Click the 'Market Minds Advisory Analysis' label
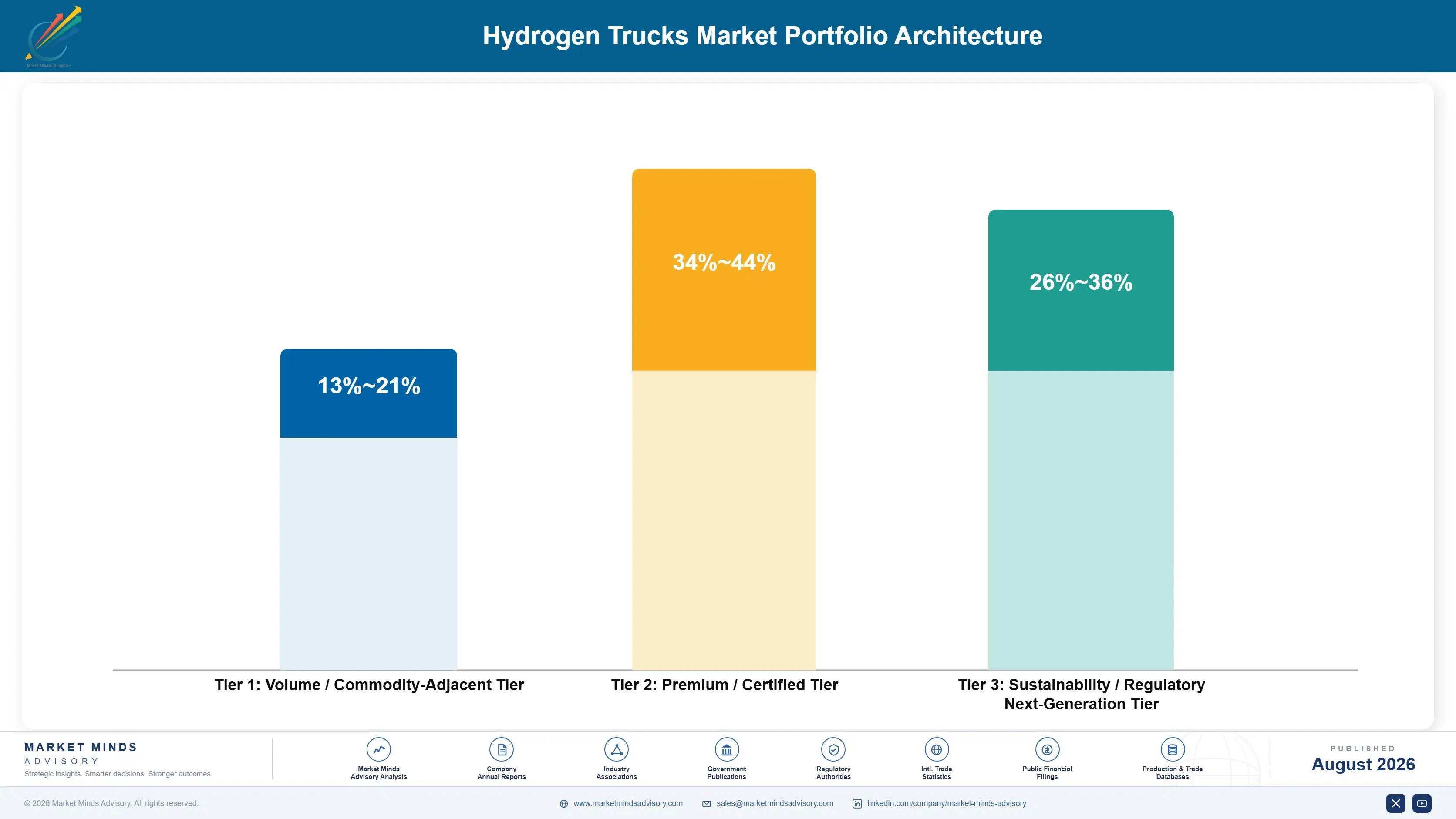Image resolution: width=1456 pixels, height=819 pixels. point(379,773)
